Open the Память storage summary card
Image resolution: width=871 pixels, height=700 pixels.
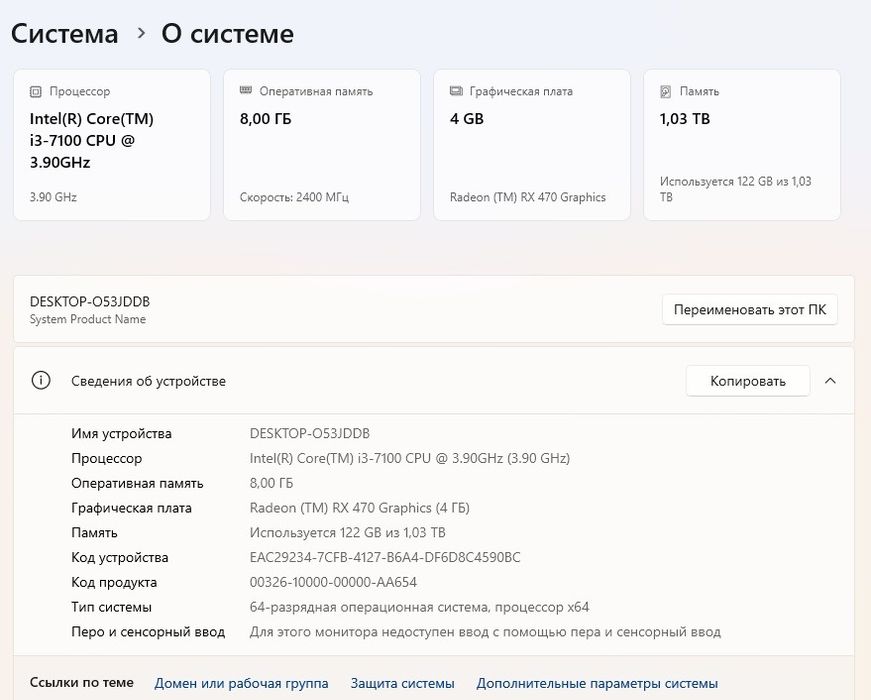[x=742, y=145]
